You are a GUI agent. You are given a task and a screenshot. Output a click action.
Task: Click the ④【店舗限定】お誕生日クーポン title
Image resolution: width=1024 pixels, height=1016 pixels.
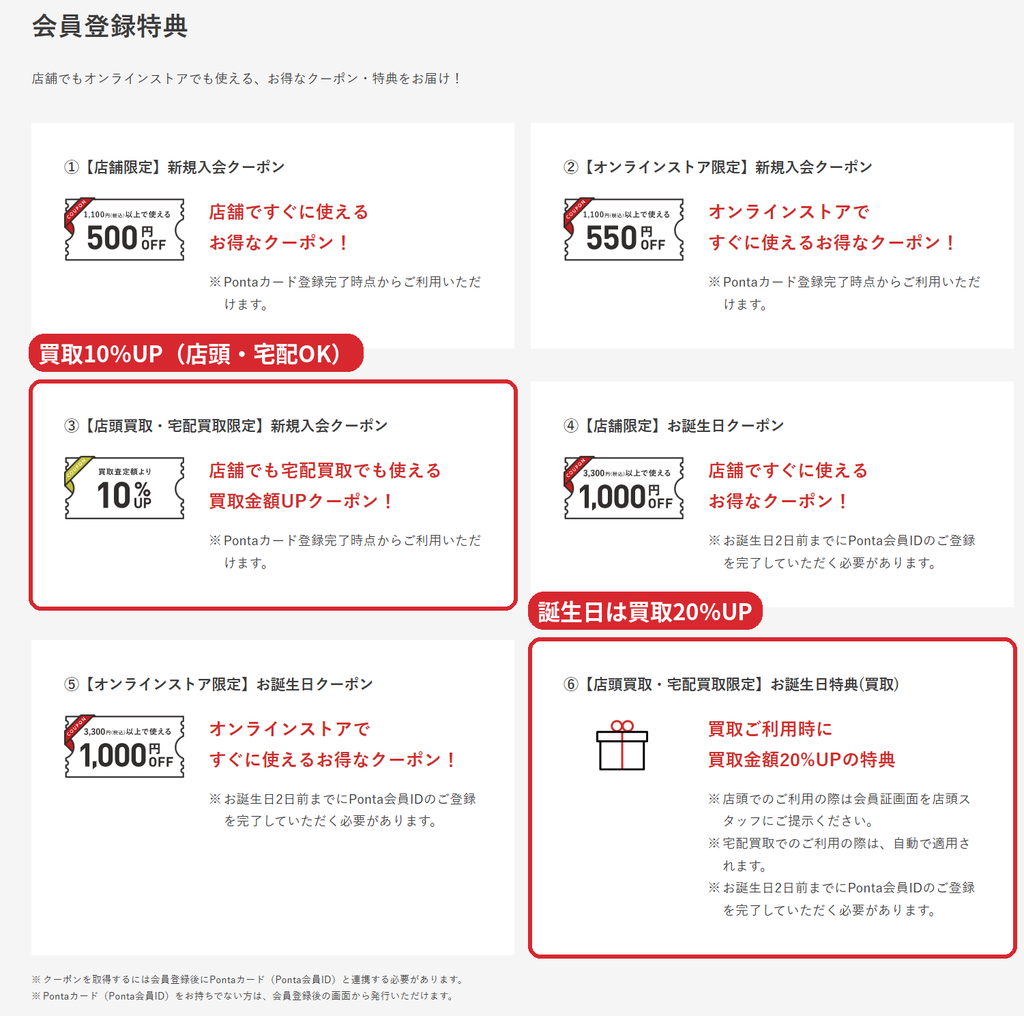click(x=673, y=426)
